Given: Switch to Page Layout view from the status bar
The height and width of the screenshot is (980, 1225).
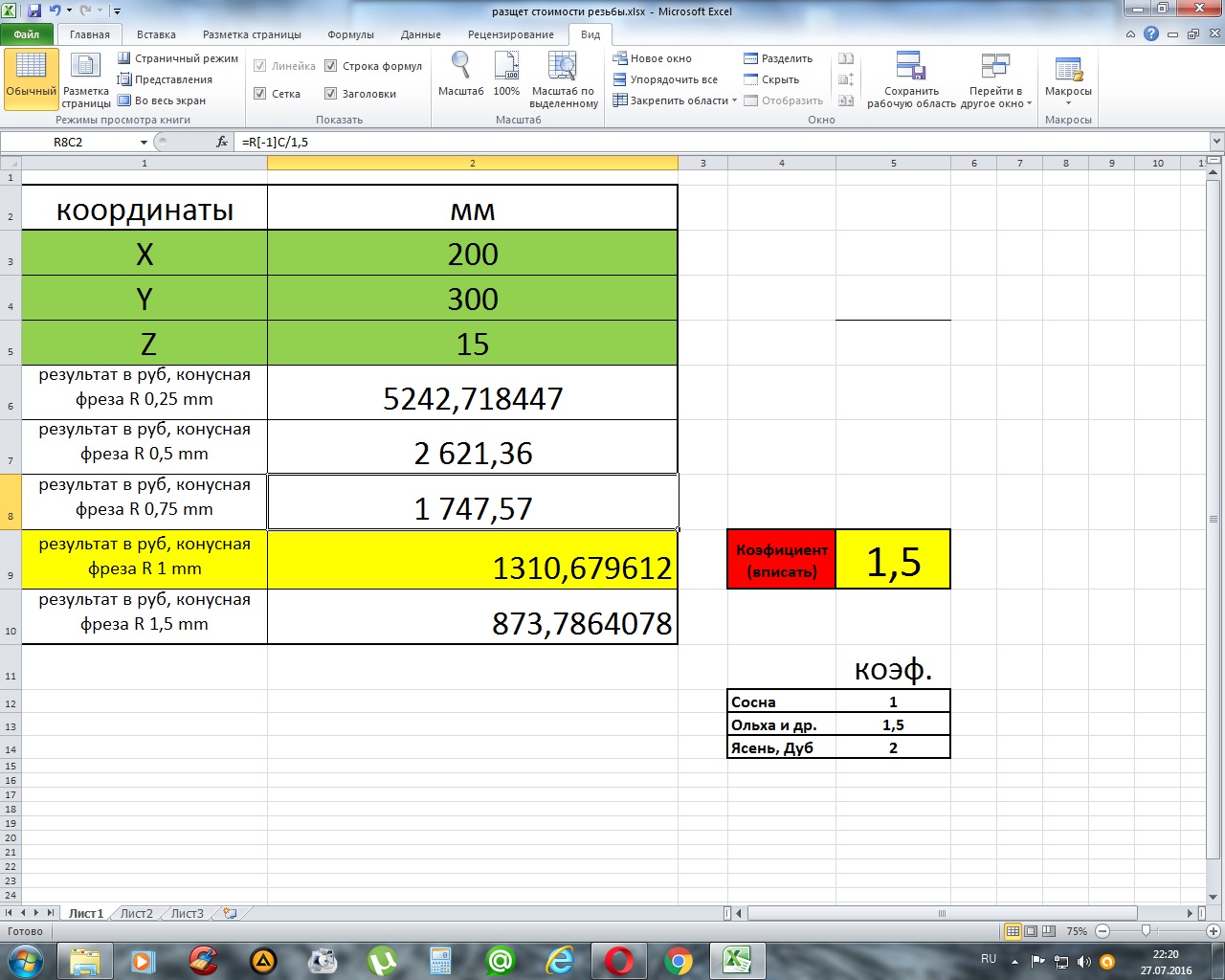Looking at the screenshot, I should pos(1031,931).
